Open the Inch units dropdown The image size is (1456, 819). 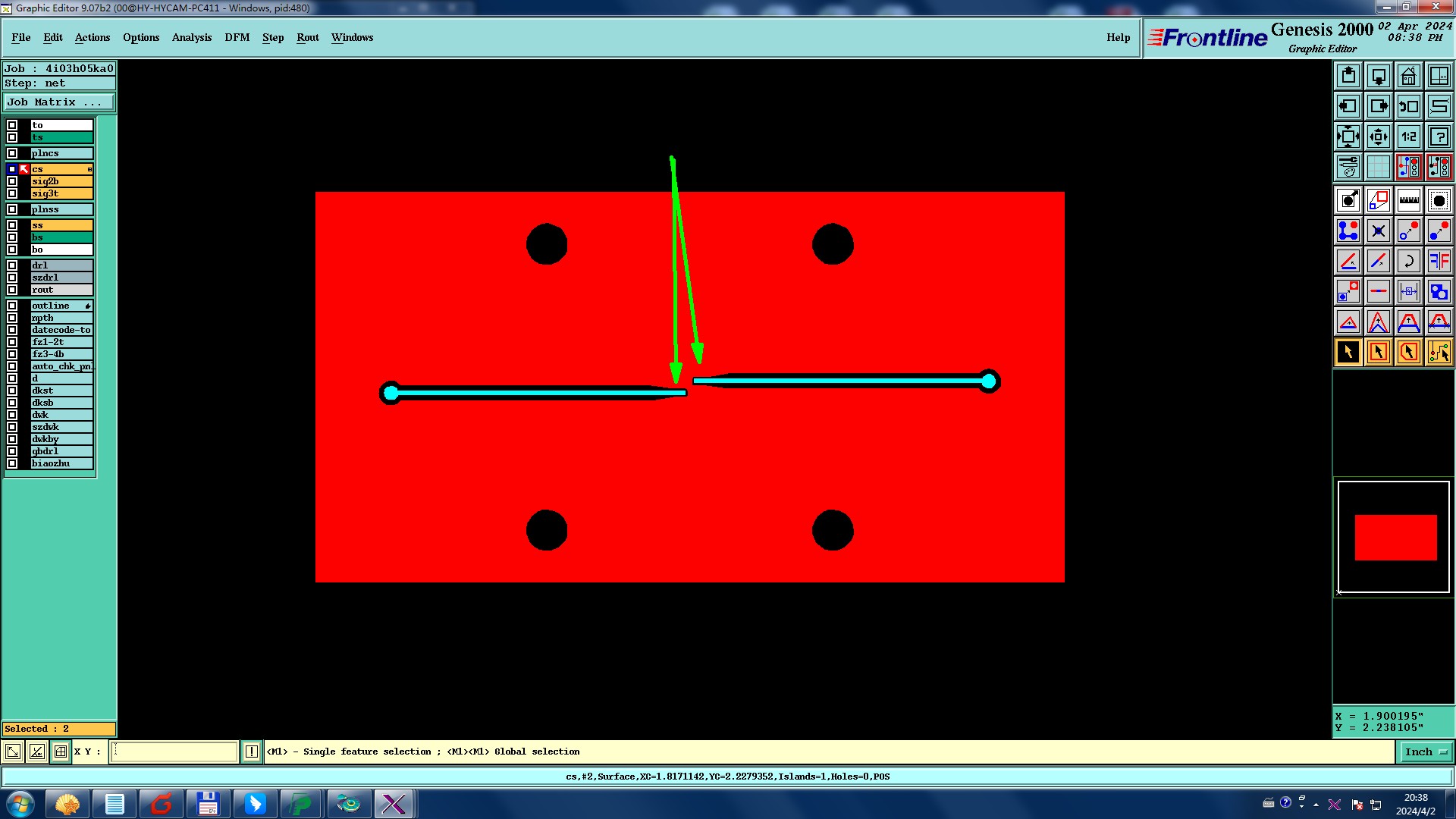coord(1425,752)
